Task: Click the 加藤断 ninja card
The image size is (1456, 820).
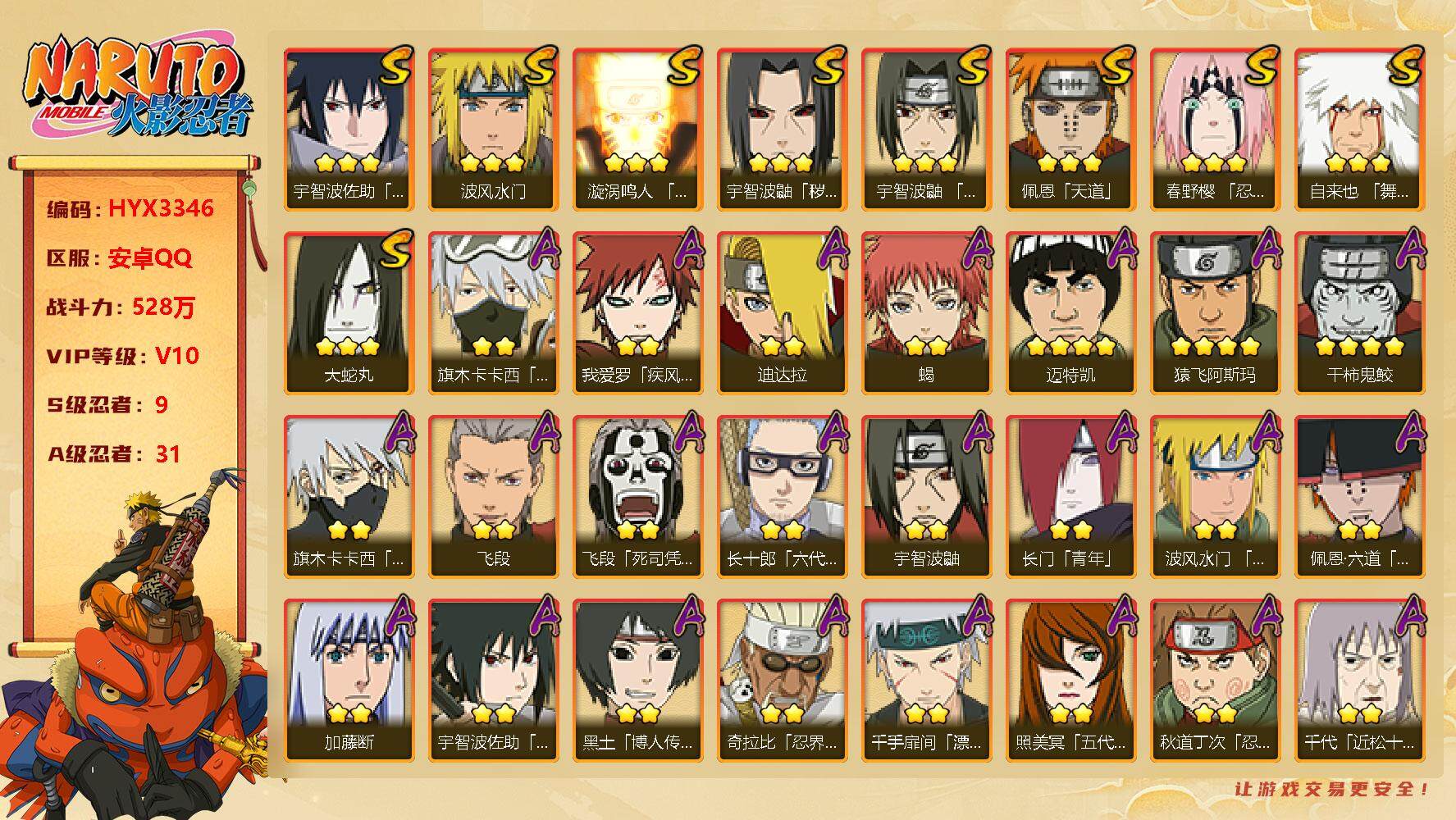Action: point(349,680)
